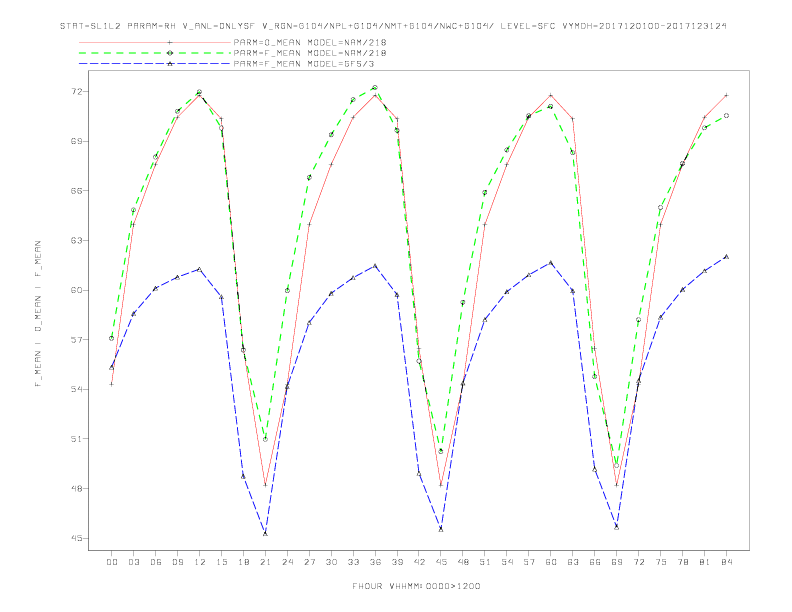The height and width of the screenshot is (612, 792).
Task: Click the x-axis tick label 78
Action: coord(682,562)
